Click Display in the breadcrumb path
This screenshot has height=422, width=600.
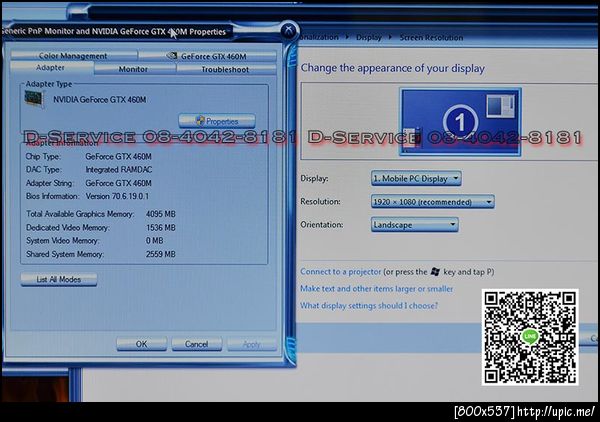pyautogui.click(x=369, y=37)
